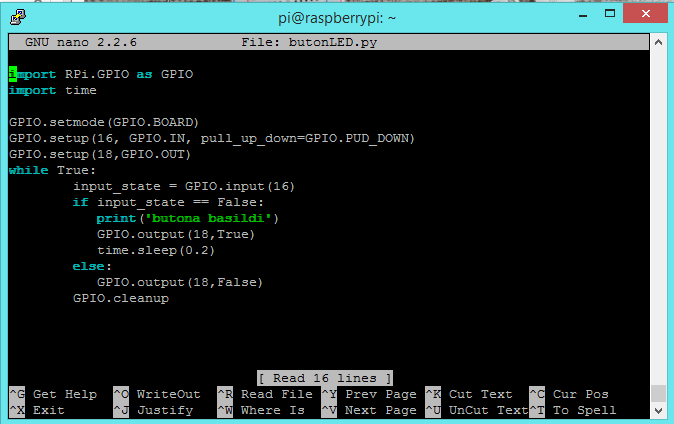Image resolution: width=674 pixels, height=424 pixels.
Task: Click the scrollbar down arrow
Action: (658, 411)
